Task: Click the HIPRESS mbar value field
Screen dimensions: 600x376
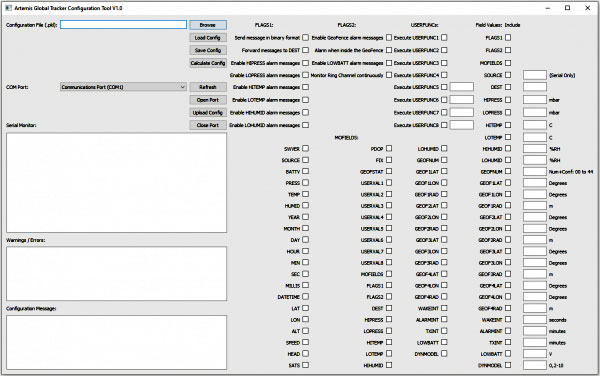Action: point(535,100)
